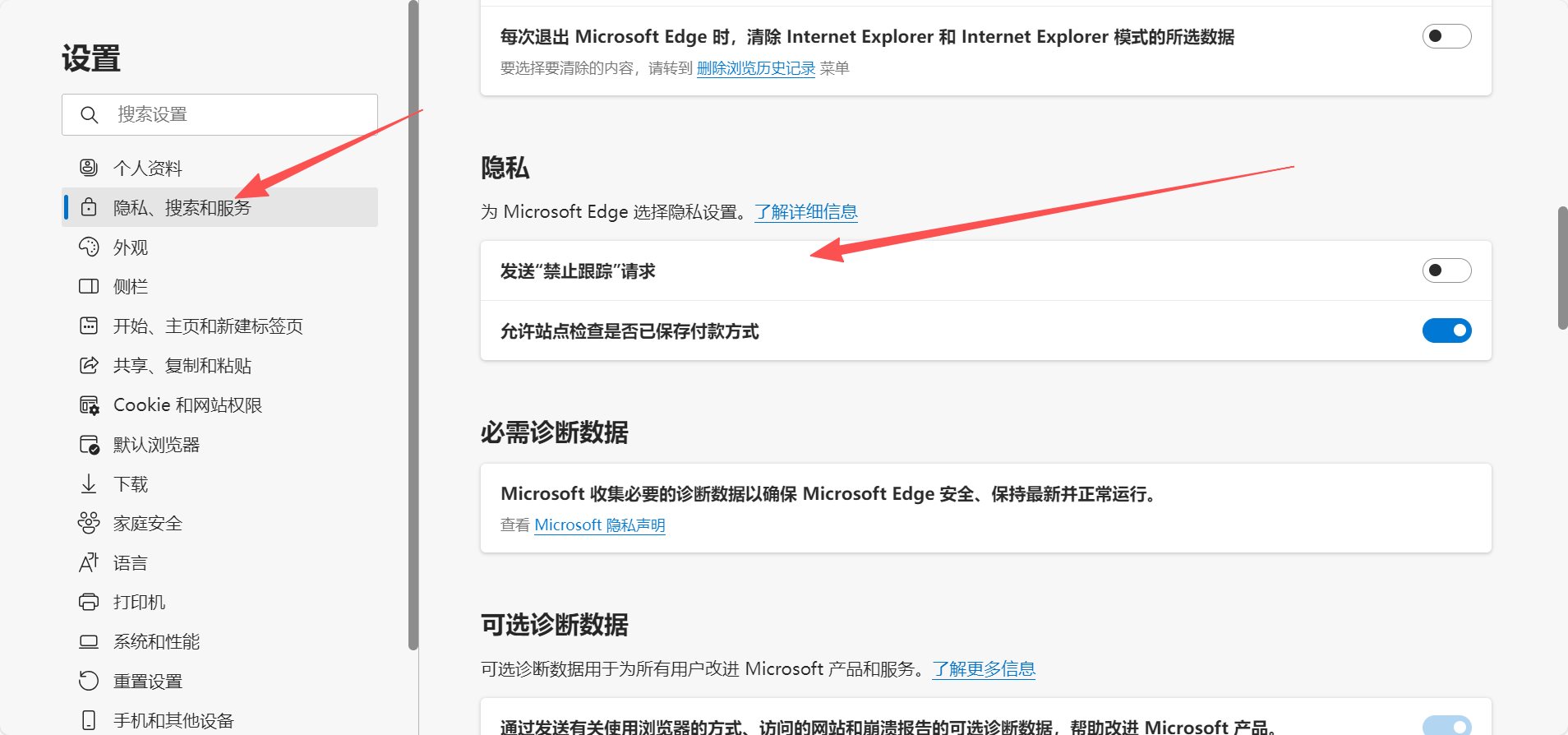The width and height of the screenshot is (1568, 735).
Task: Select 打印机 in the sidebar
Action: [x=220, y=602]
